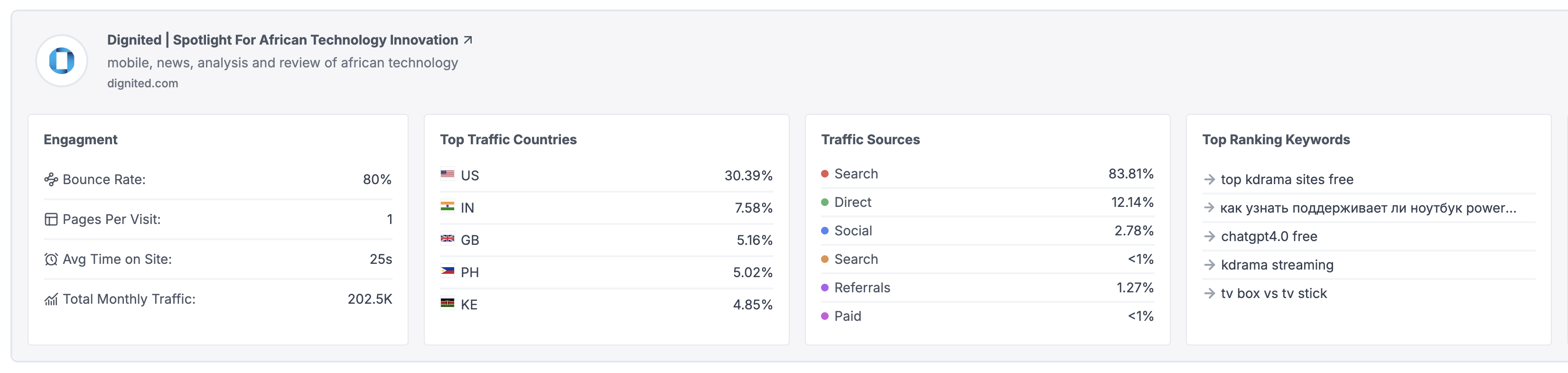Click the Bounce Rate icon
The image size is (1568, 373).
coord(51,179)
